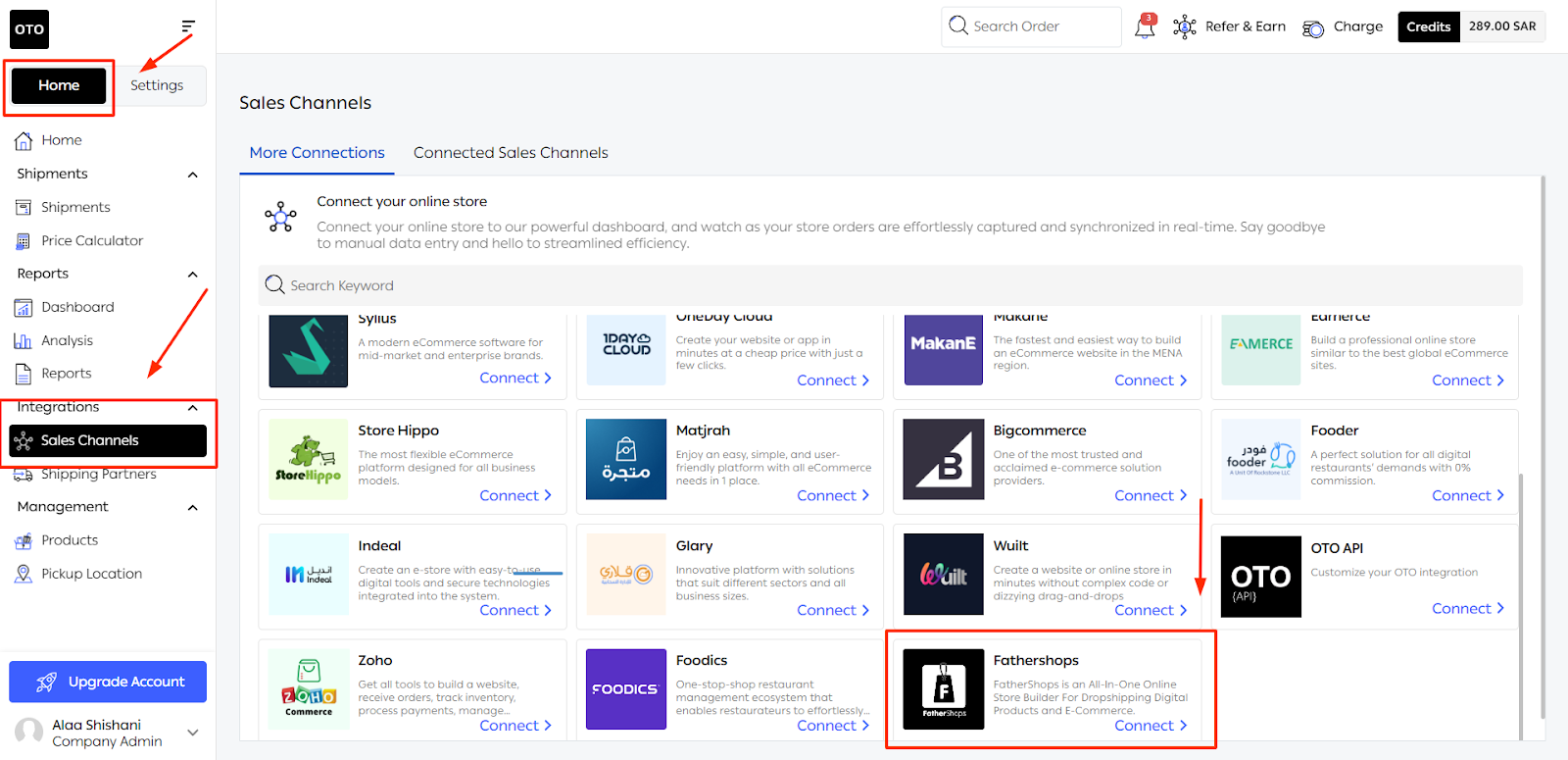Open Sales Channels in the sidebar
The width and height of the screenshot is (1568, 760).
108,440
